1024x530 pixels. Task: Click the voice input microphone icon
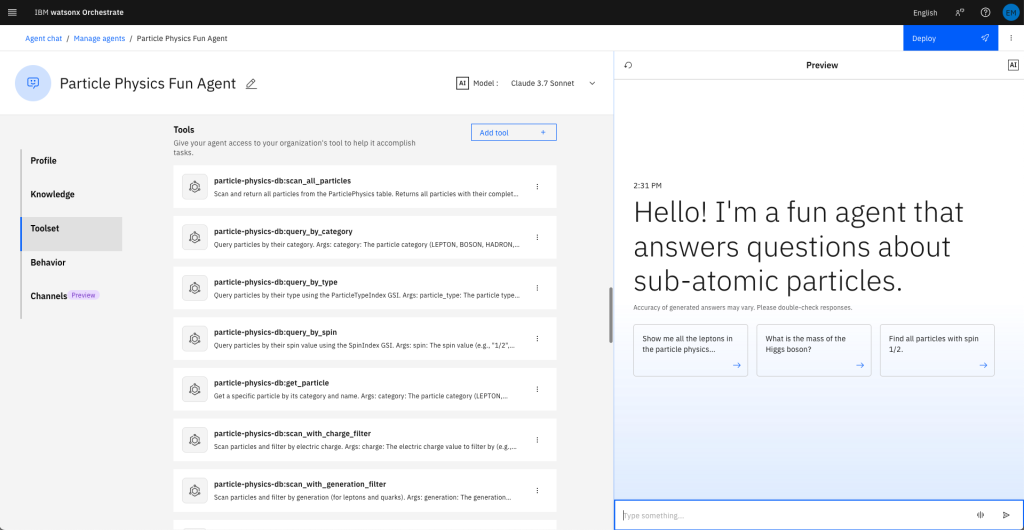[x=980, y=515]
